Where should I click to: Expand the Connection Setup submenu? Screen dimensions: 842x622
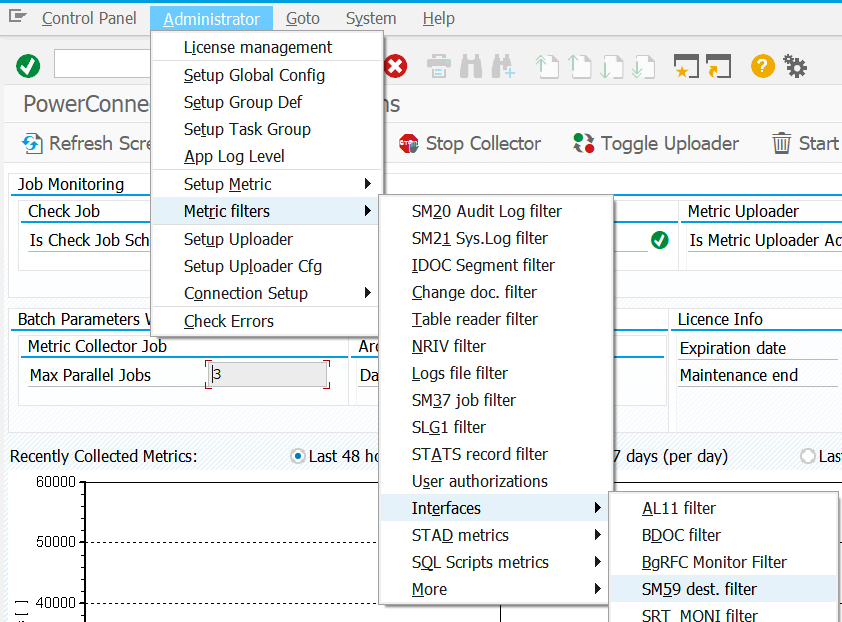267,293
